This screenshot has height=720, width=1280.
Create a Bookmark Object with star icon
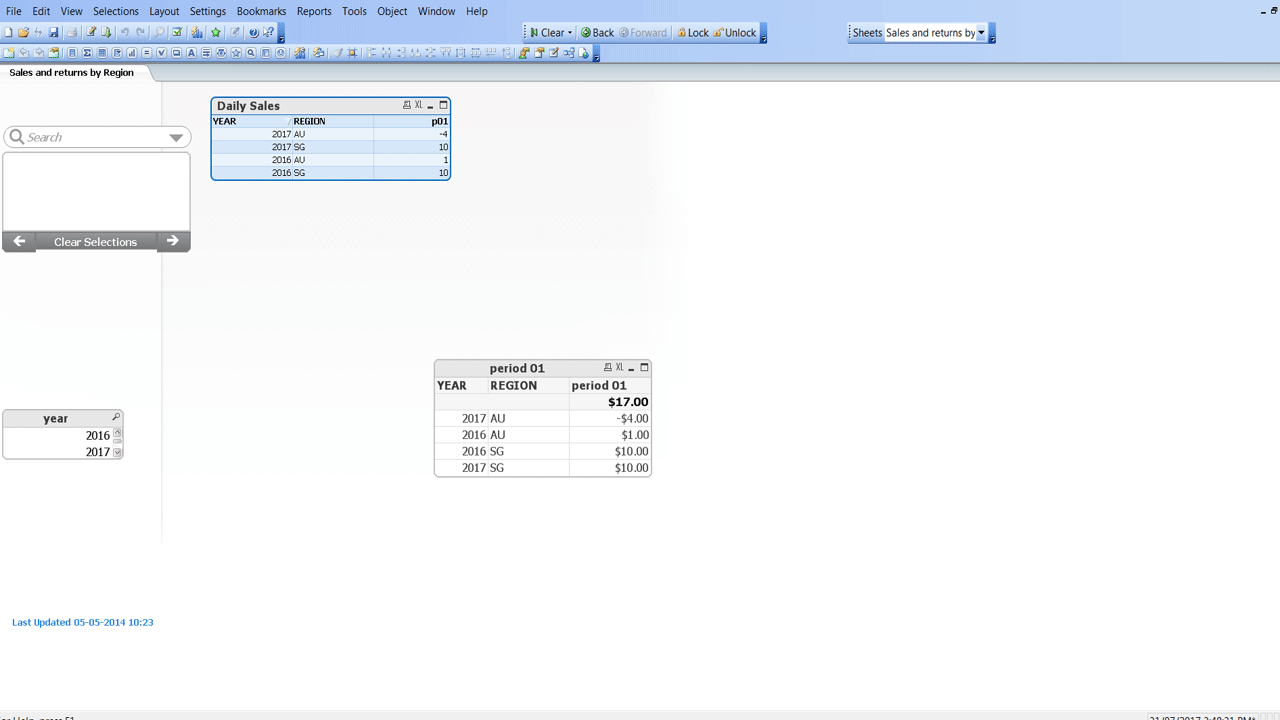(x=236, y=53)
